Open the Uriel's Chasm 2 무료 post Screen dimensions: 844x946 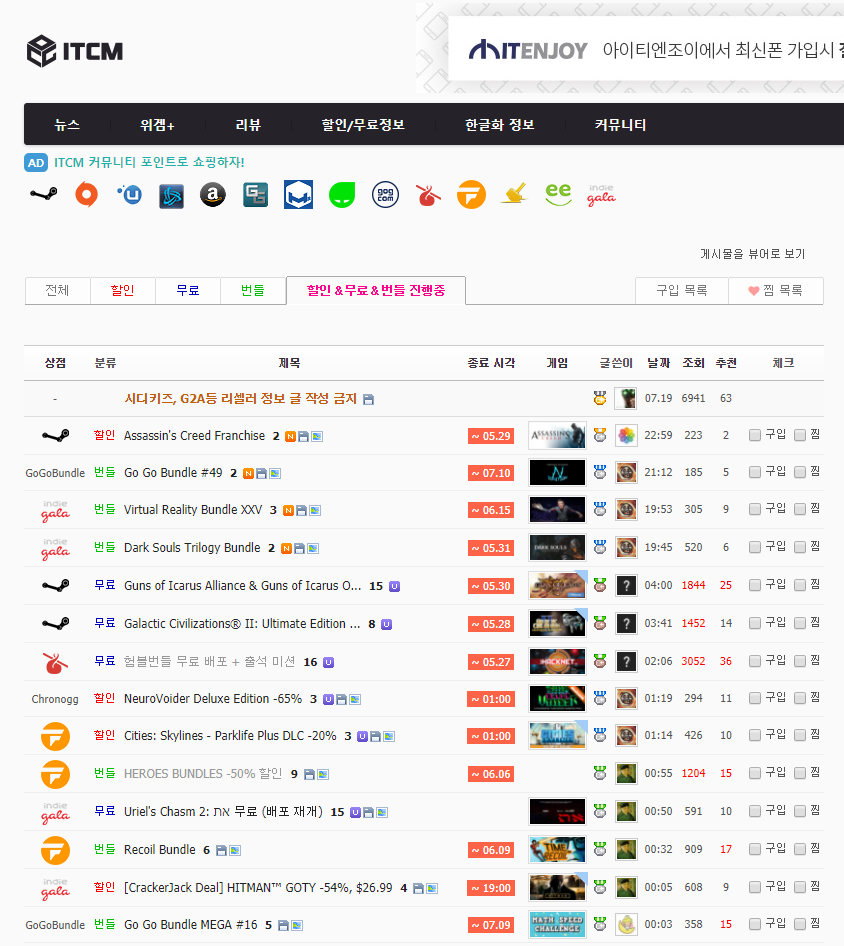(x=223, y=812)
